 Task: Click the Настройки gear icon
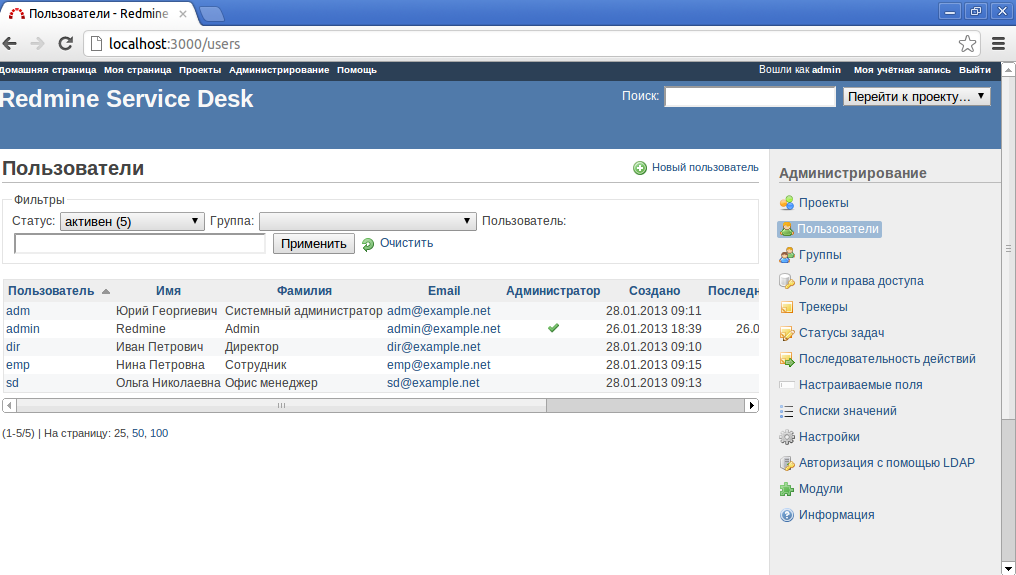[x=787, y=437]
